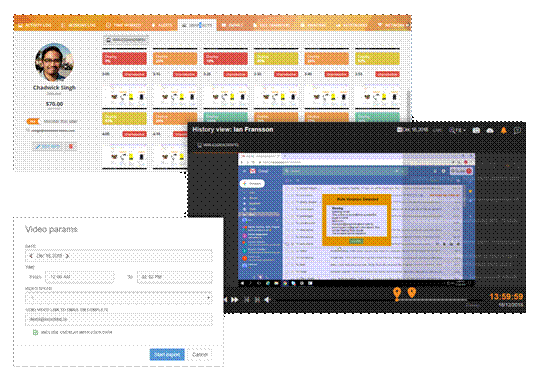Image resolution: width=541 pixels, height=381 pixels.
Task: Mute the recording with the speaker icon
Action: coord(267,300)
